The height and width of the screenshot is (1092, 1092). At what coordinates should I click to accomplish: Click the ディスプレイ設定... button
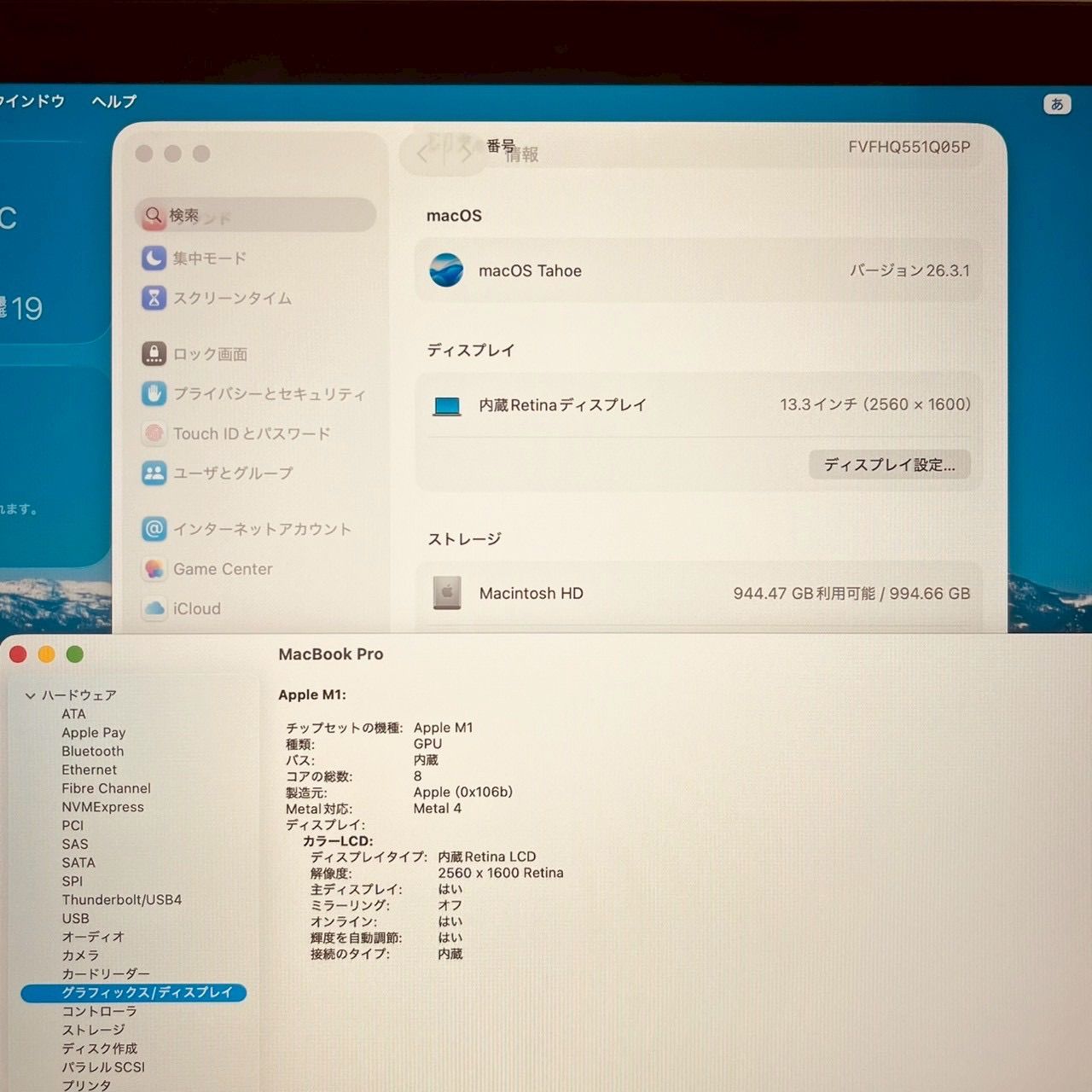890,465
